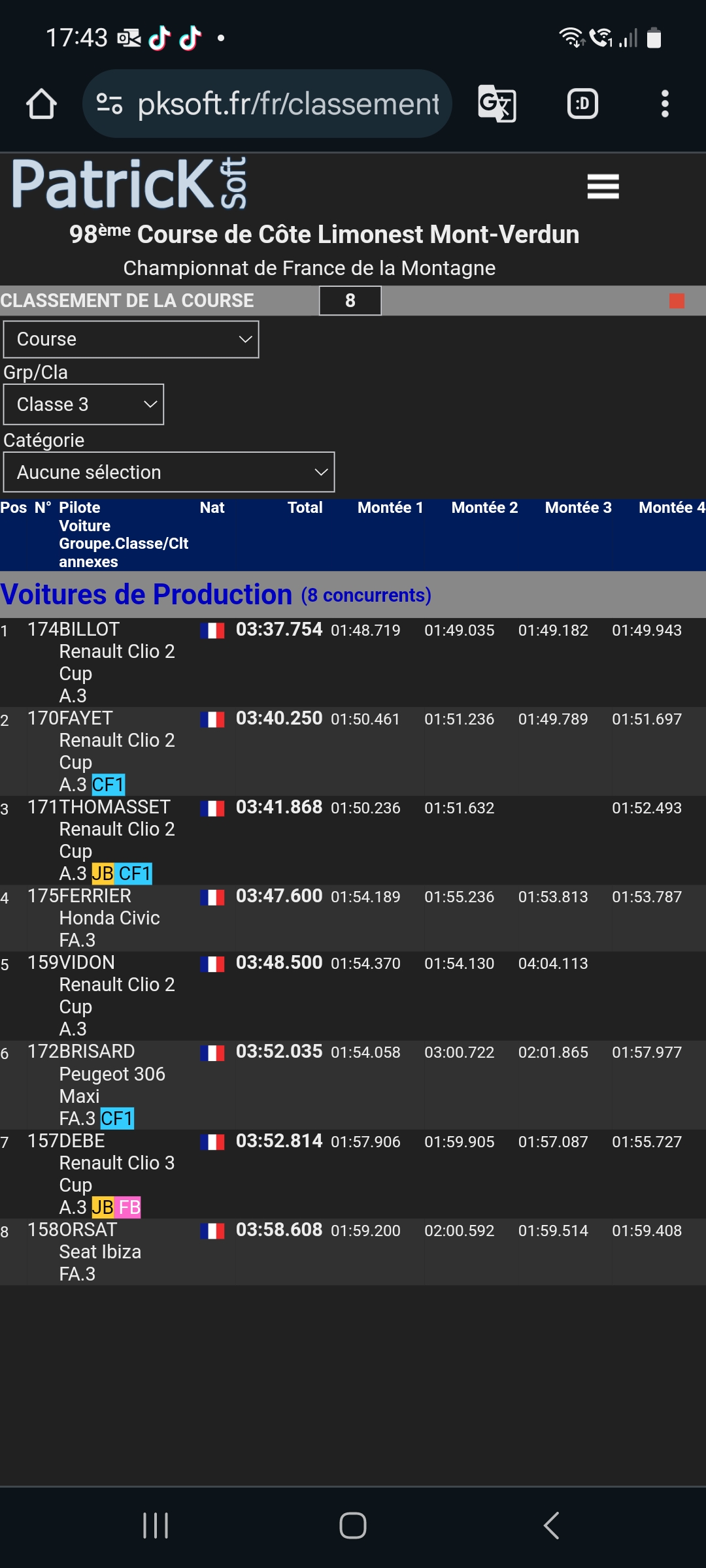
Task: Click DEBE total 03:52.814
Action: point(279,1141)
